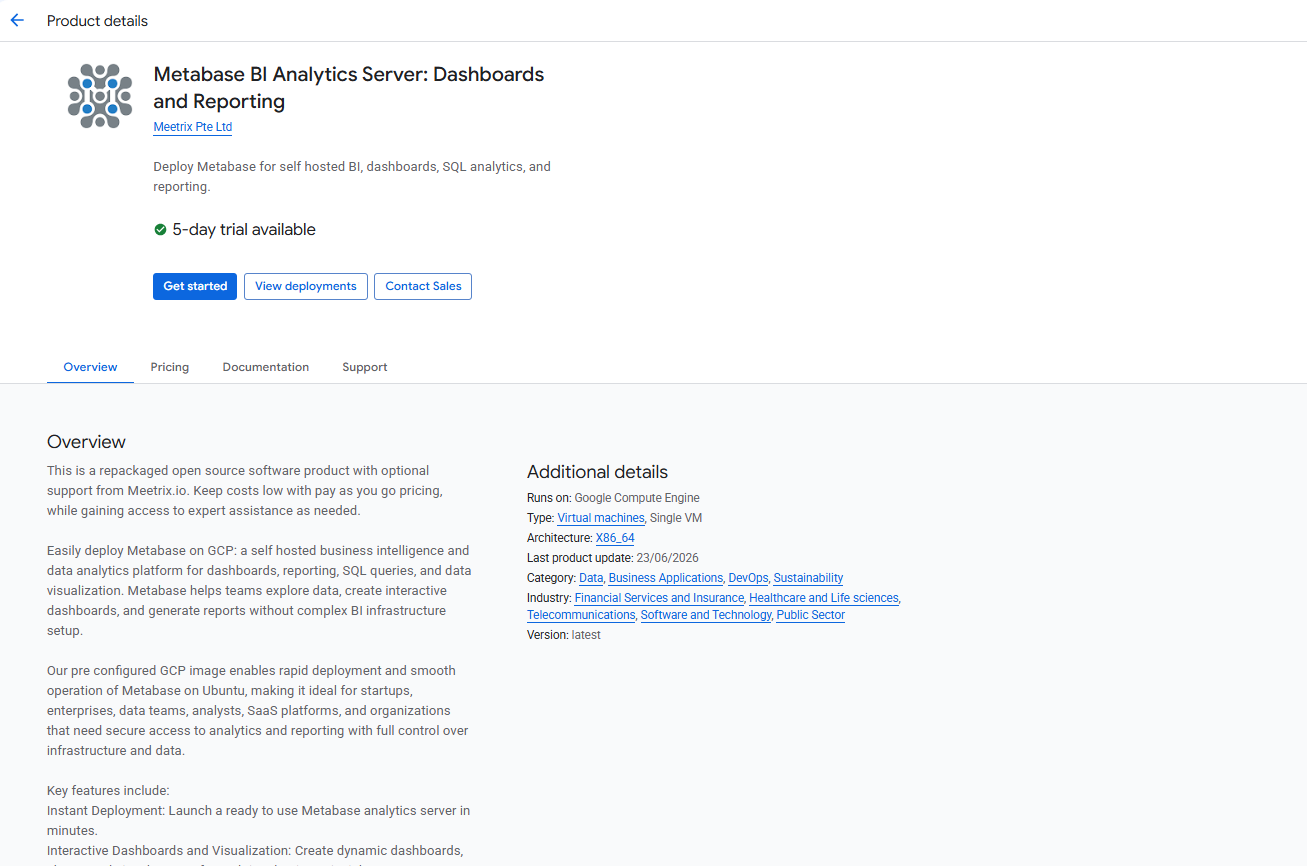The height and width of the screenshot is (866, 1307).
Task: Open the Public Sector industry link
Action: 811,615
